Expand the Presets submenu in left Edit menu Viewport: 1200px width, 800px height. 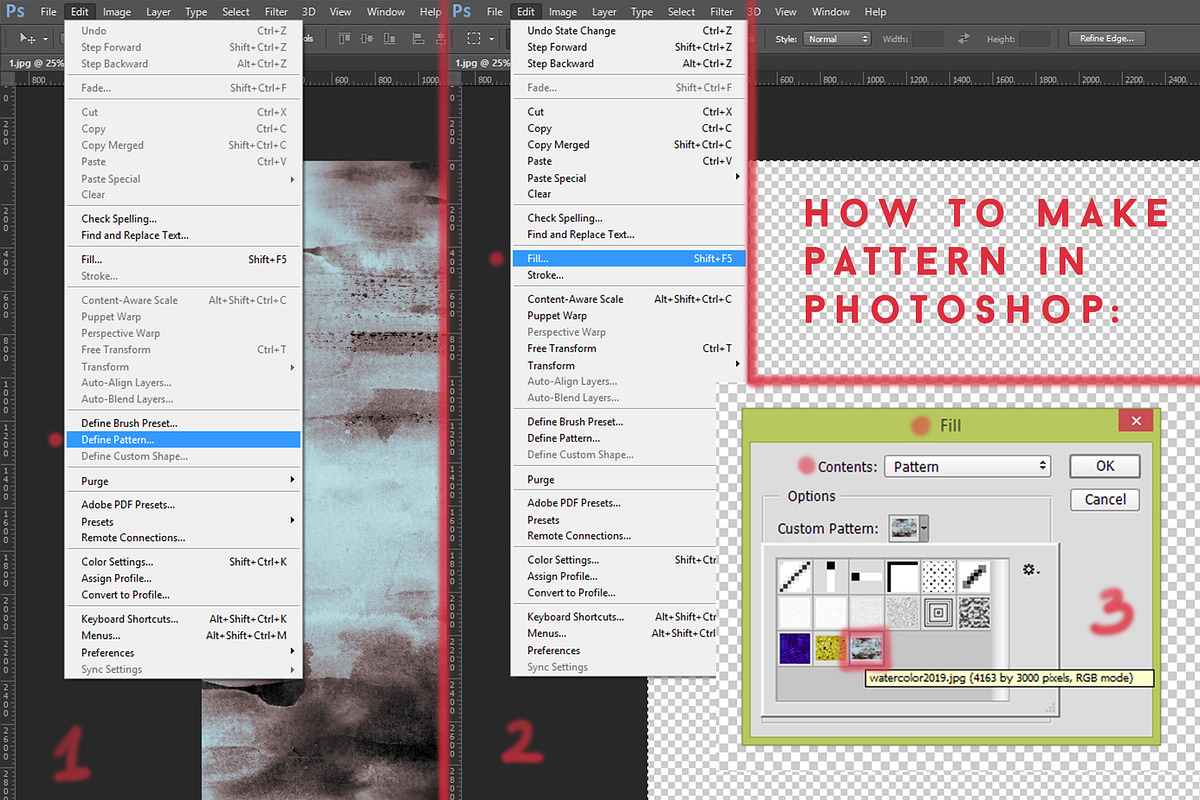pos(183,521)
